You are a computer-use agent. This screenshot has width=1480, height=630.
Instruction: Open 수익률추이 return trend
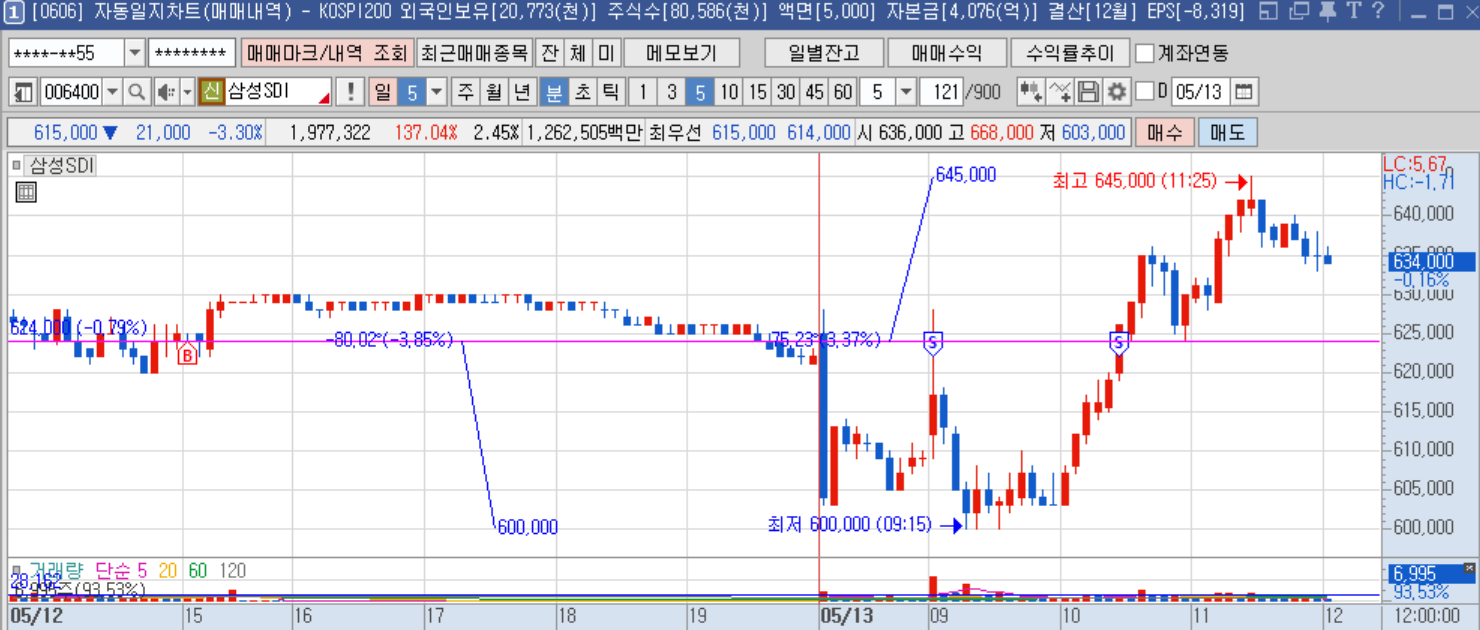click(1070, 53)
